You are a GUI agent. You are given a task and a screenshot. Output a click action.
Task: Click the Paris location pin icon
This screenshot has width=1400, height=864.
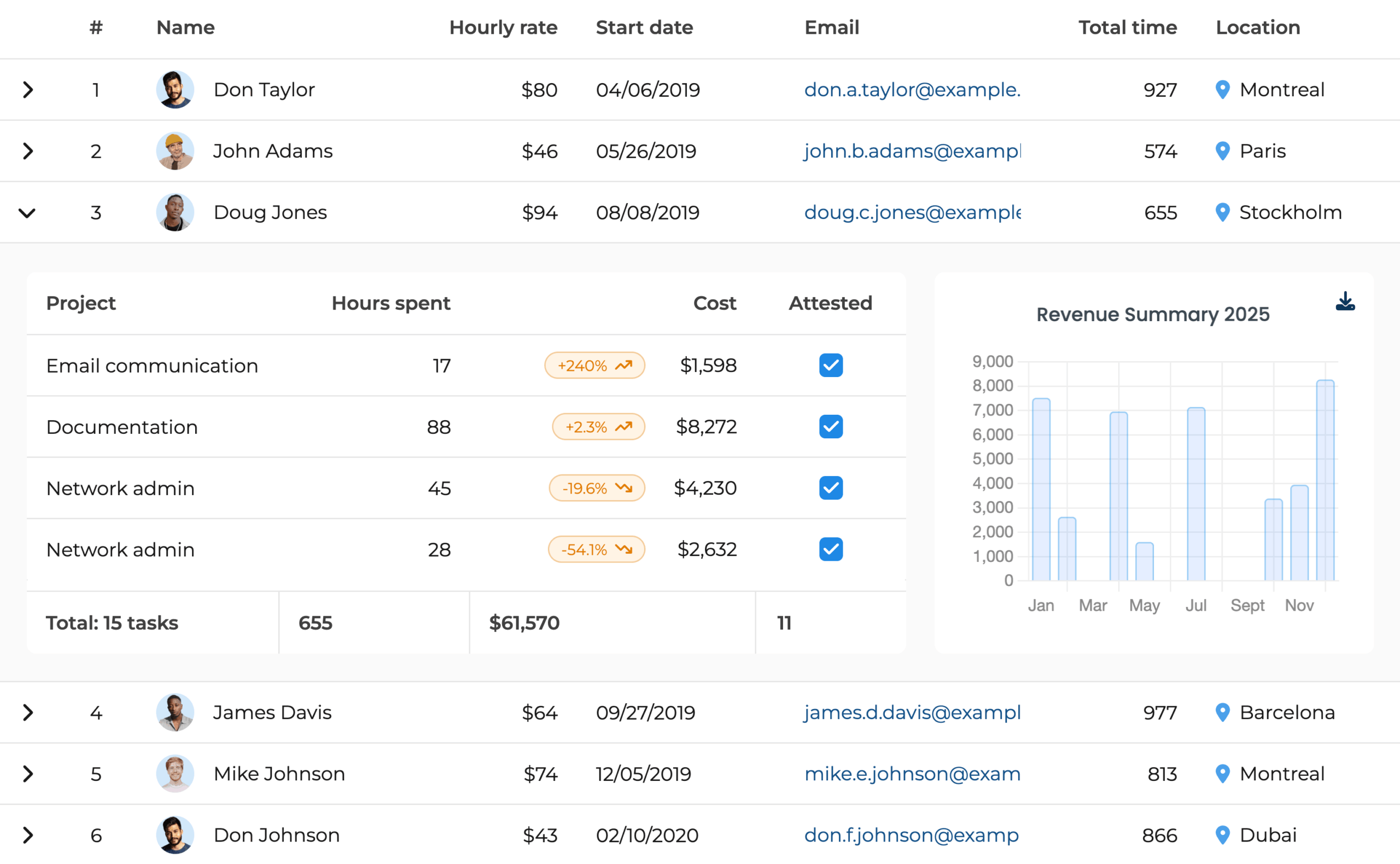click(1222, 151)
